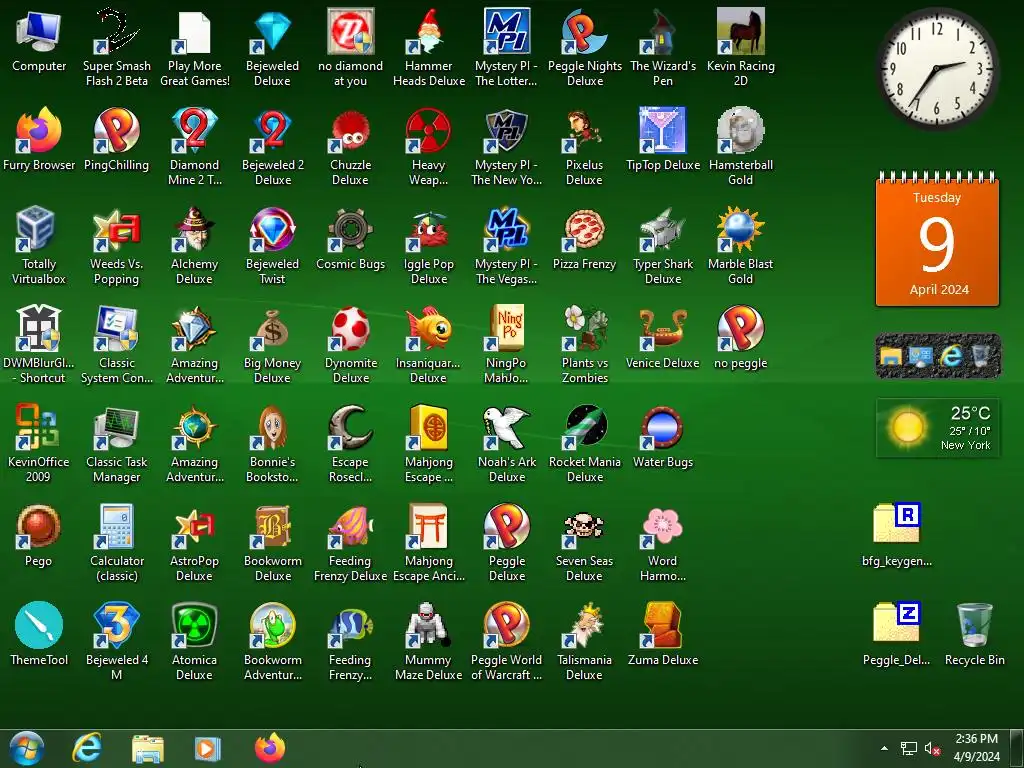Select Seven Seas Deluxe skull icon
Image resolution: width=1024 pixels, height=768 pixels.
(x=584, y=526)
